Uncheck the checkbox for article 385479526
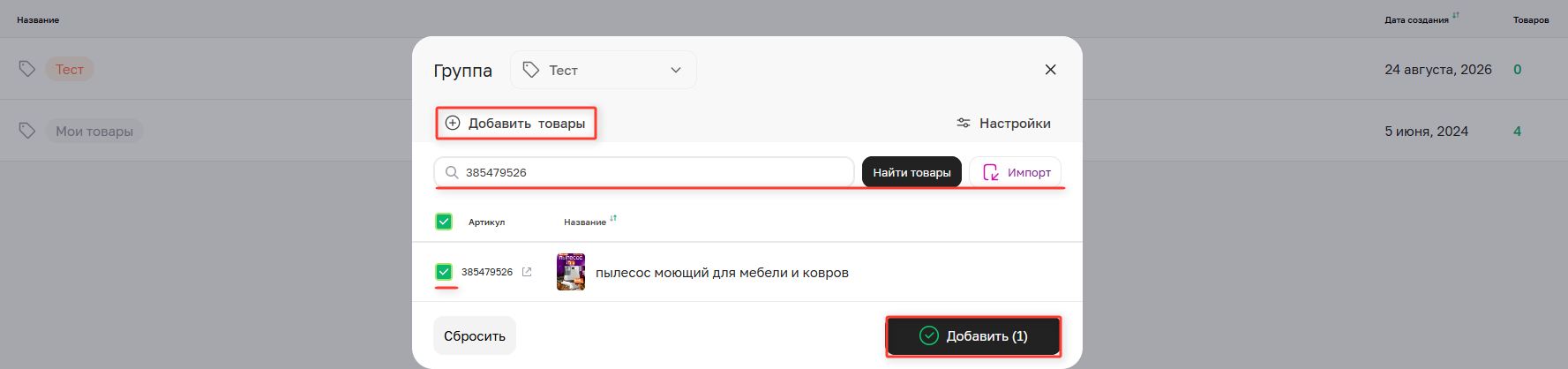Screen dimensions: 1568x369 [444, 272]
